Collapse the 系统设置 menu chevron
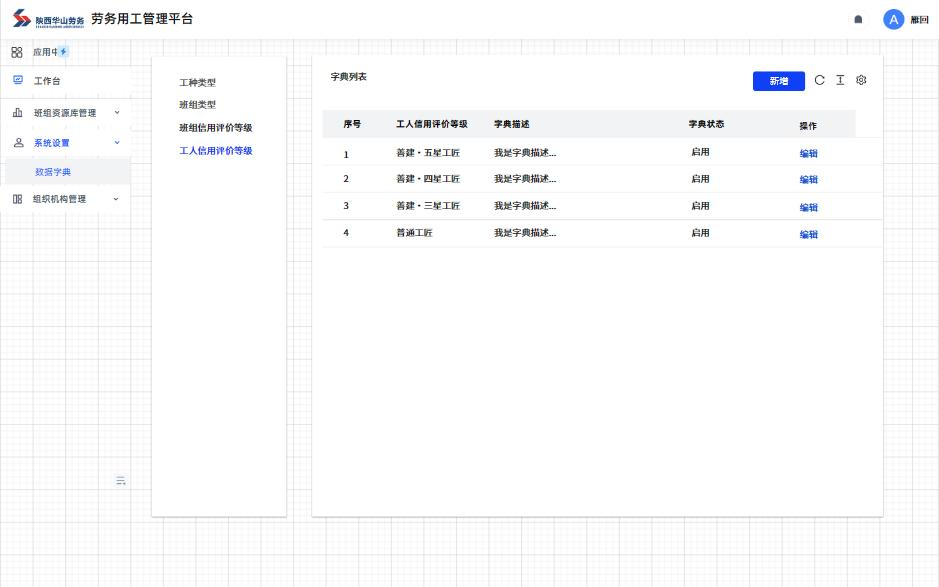This screenshot has width=939, height=587. (x=116, y=143)
